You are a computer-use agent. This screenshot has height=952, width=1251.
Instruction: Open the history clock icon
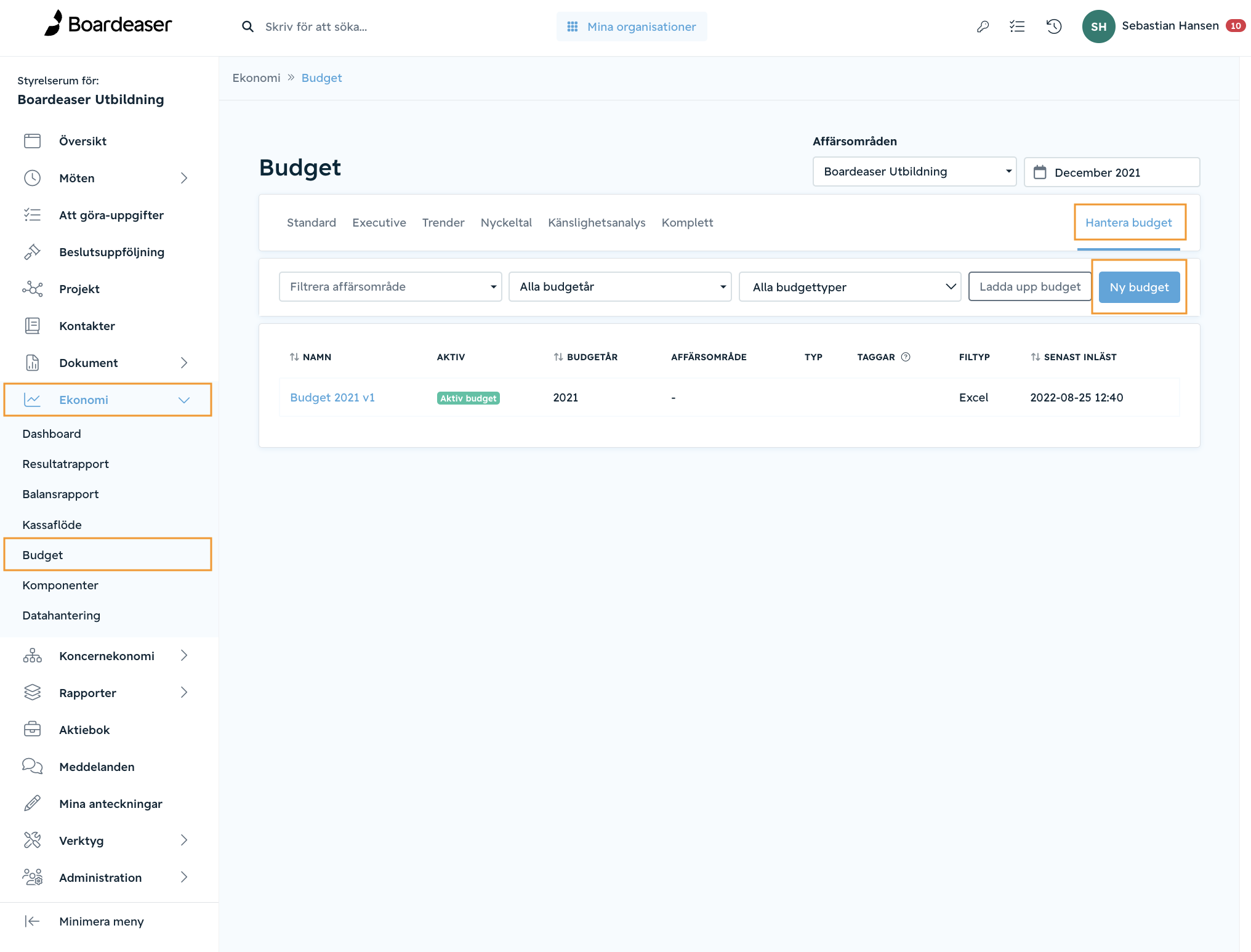(x=1054, y=26)
